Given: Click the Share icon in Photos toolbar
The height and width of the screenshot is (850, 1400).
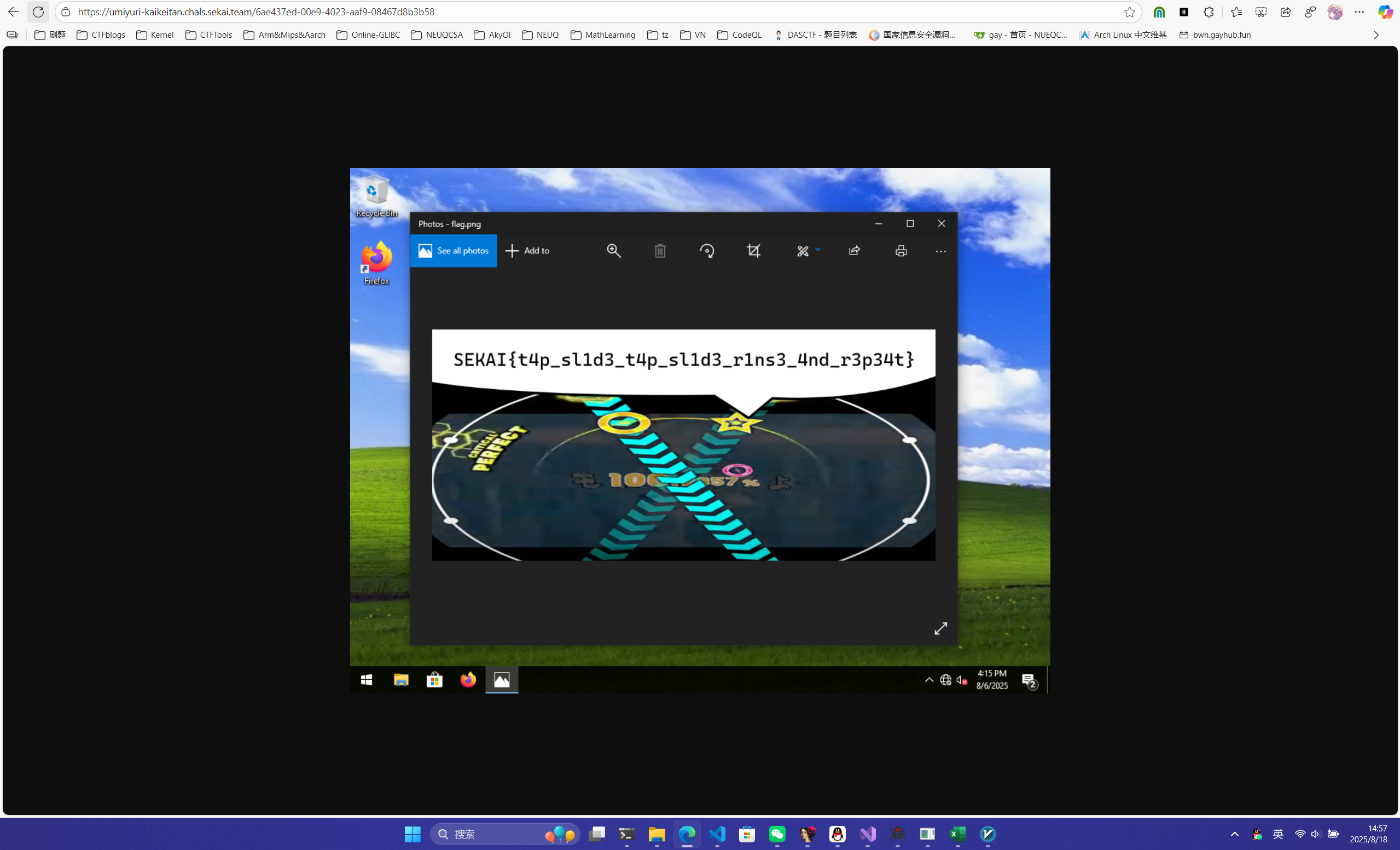Looking at the screenshot, I should 854,251.
